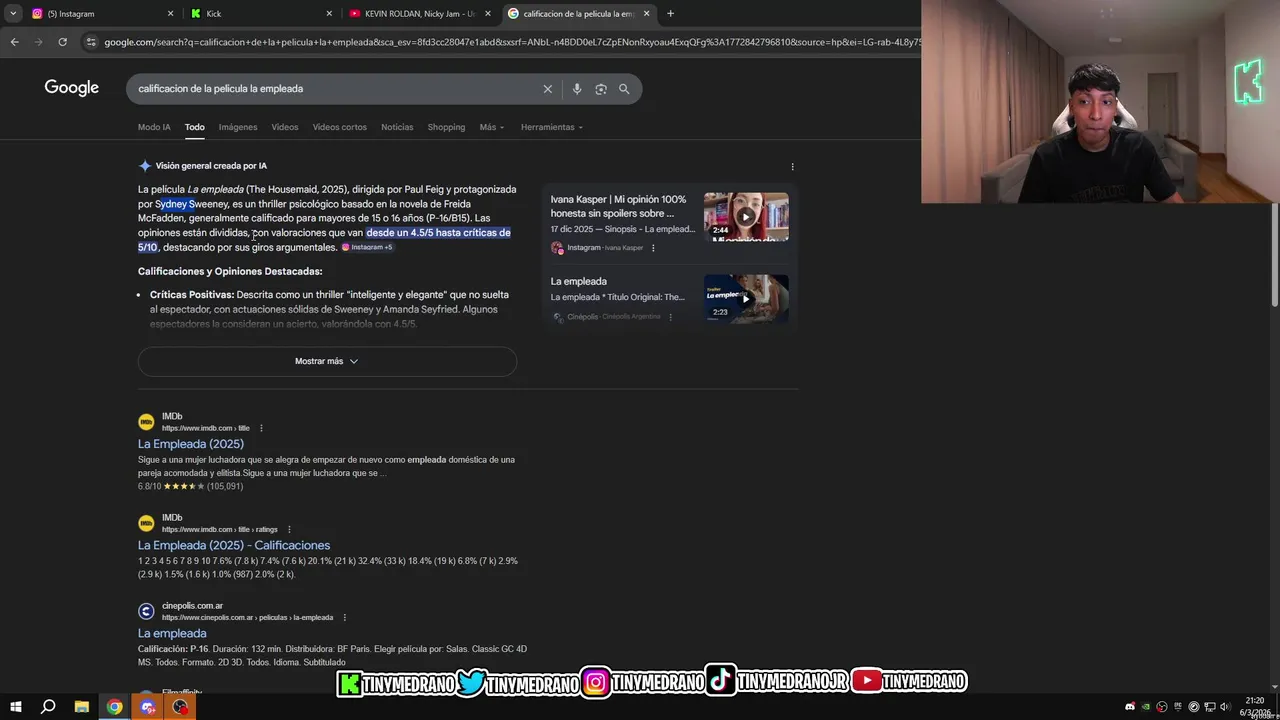The image size is (1280, 720).
Task: Open options for cinepolis.com.ar result
Action: tap(345, 618)
